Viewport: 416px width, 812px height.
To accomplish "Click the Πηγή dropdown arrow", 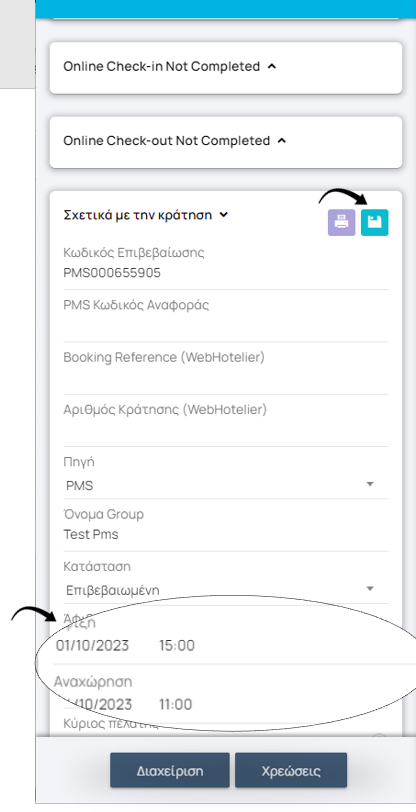I will (x=370, y=485).
